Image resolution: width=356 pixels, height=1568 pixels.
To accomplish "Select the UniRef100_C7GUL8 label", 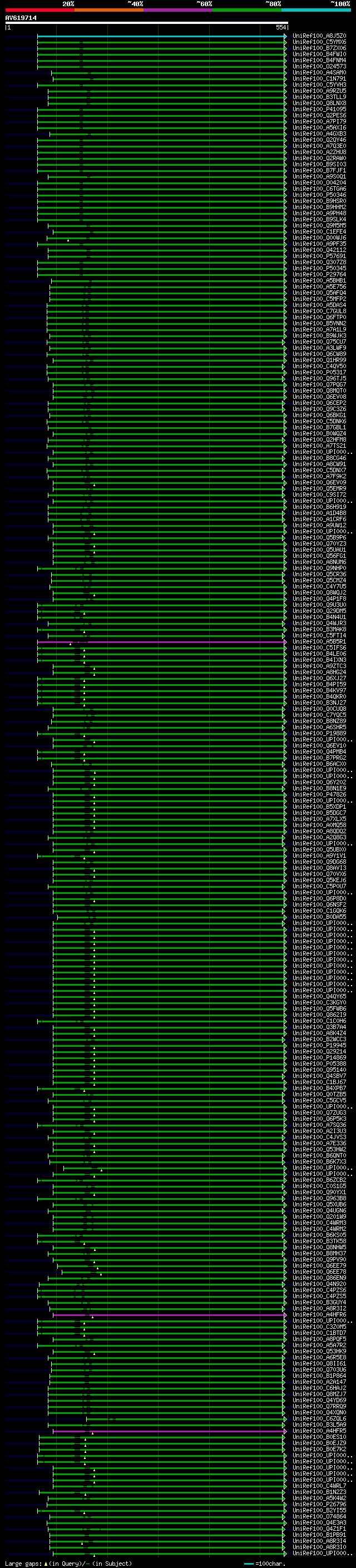I will click(319, 311).
